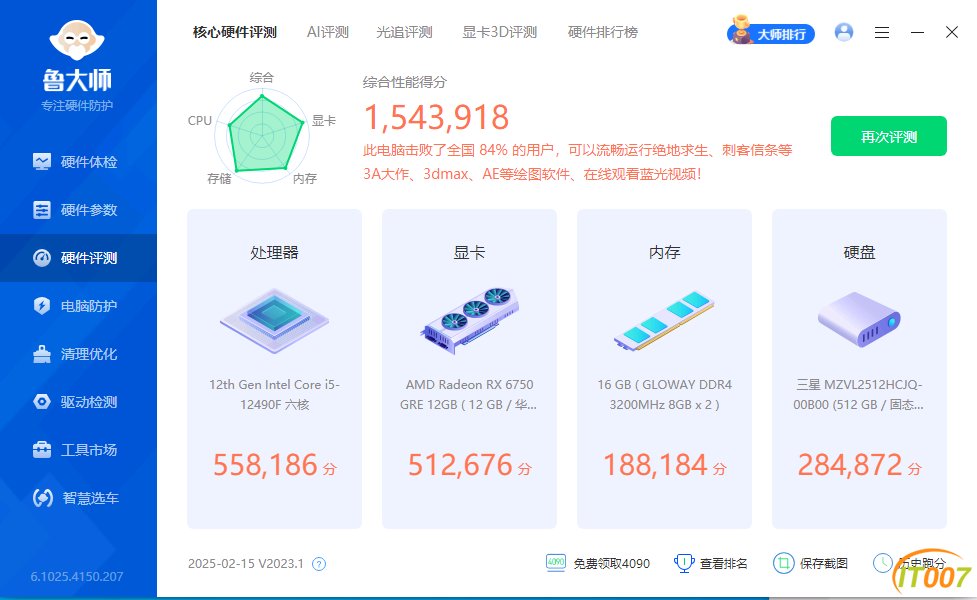The image size is (977, 600).
Task: Open the user account avatar
Action: point(844,32)
